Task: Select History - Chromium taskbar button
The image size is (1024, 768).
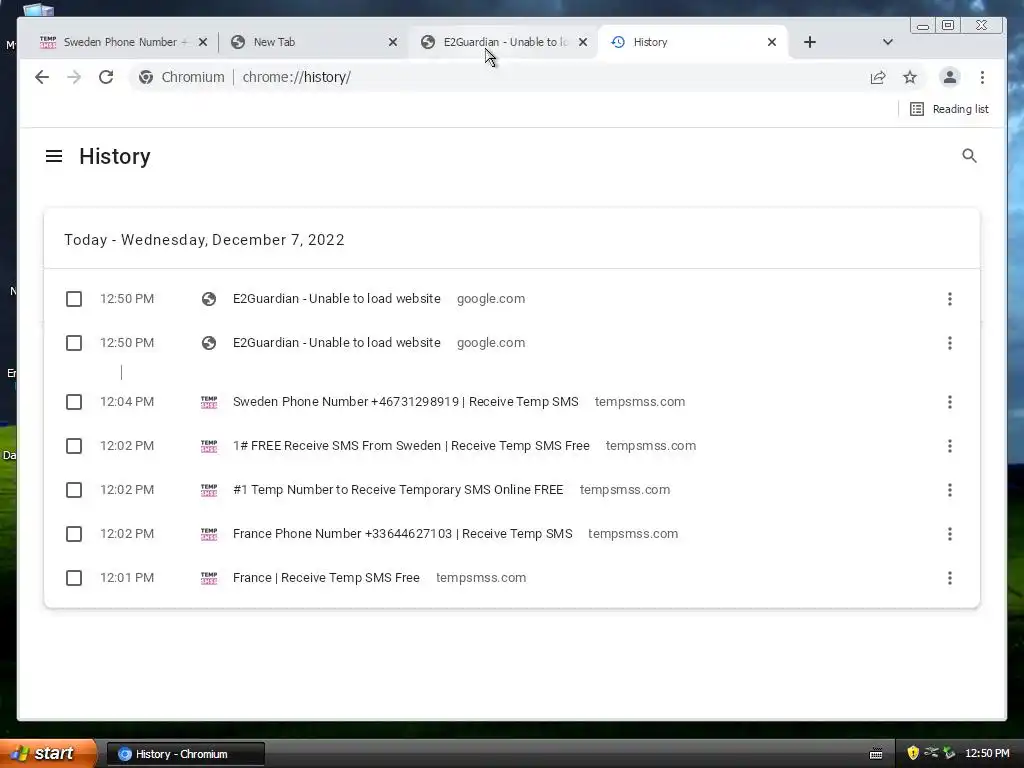Action: 185,754
